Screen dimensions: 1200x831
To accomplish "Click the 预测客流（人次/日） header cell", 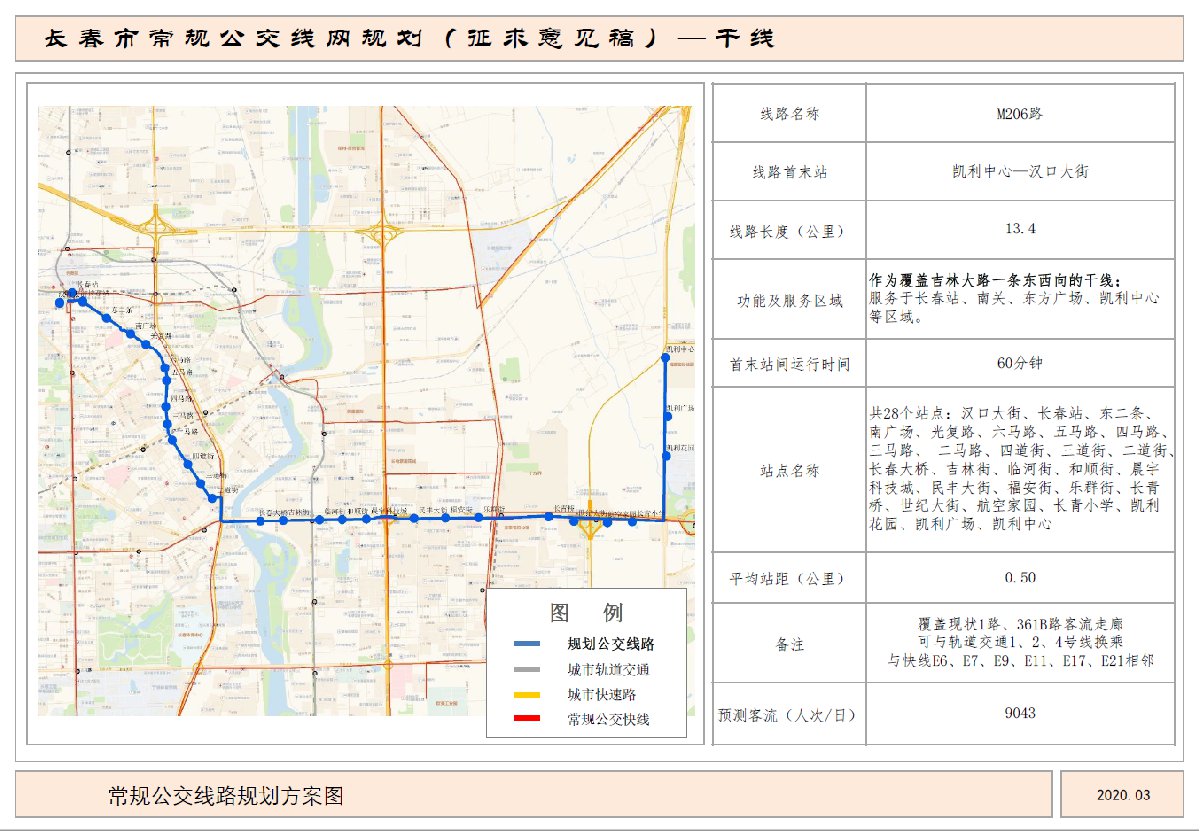I will click(x=789, y=715).
